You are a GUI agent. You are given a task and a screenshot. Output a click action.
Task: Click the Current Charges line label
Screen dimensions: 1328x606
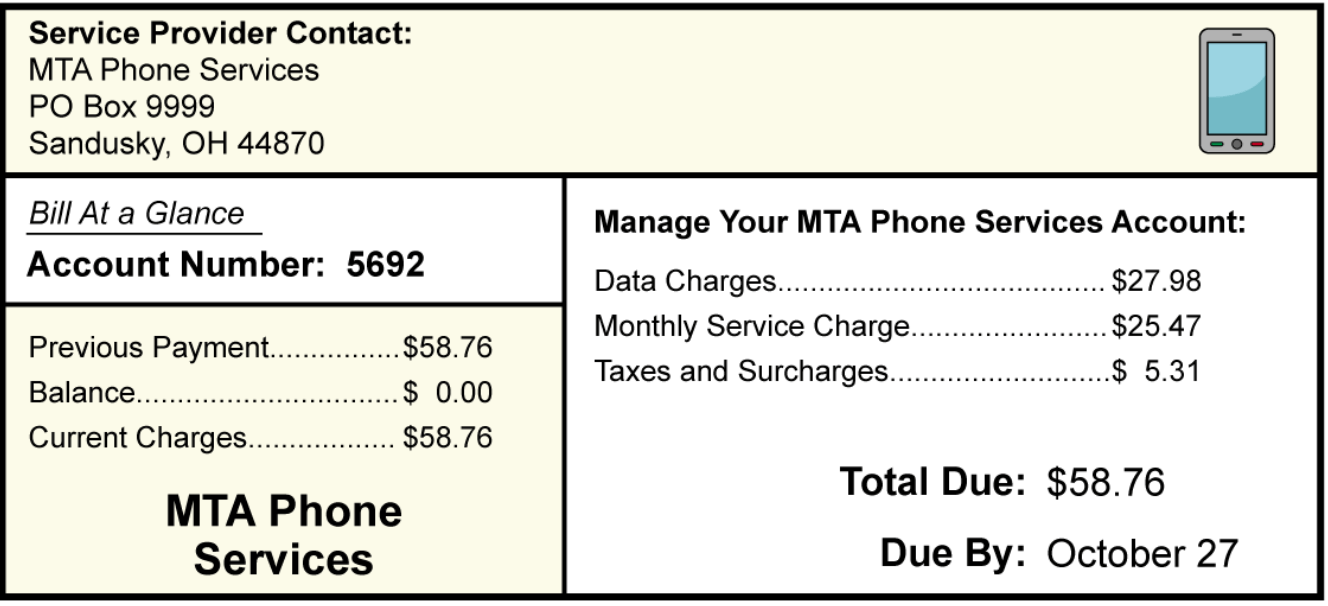click(137, 437)
